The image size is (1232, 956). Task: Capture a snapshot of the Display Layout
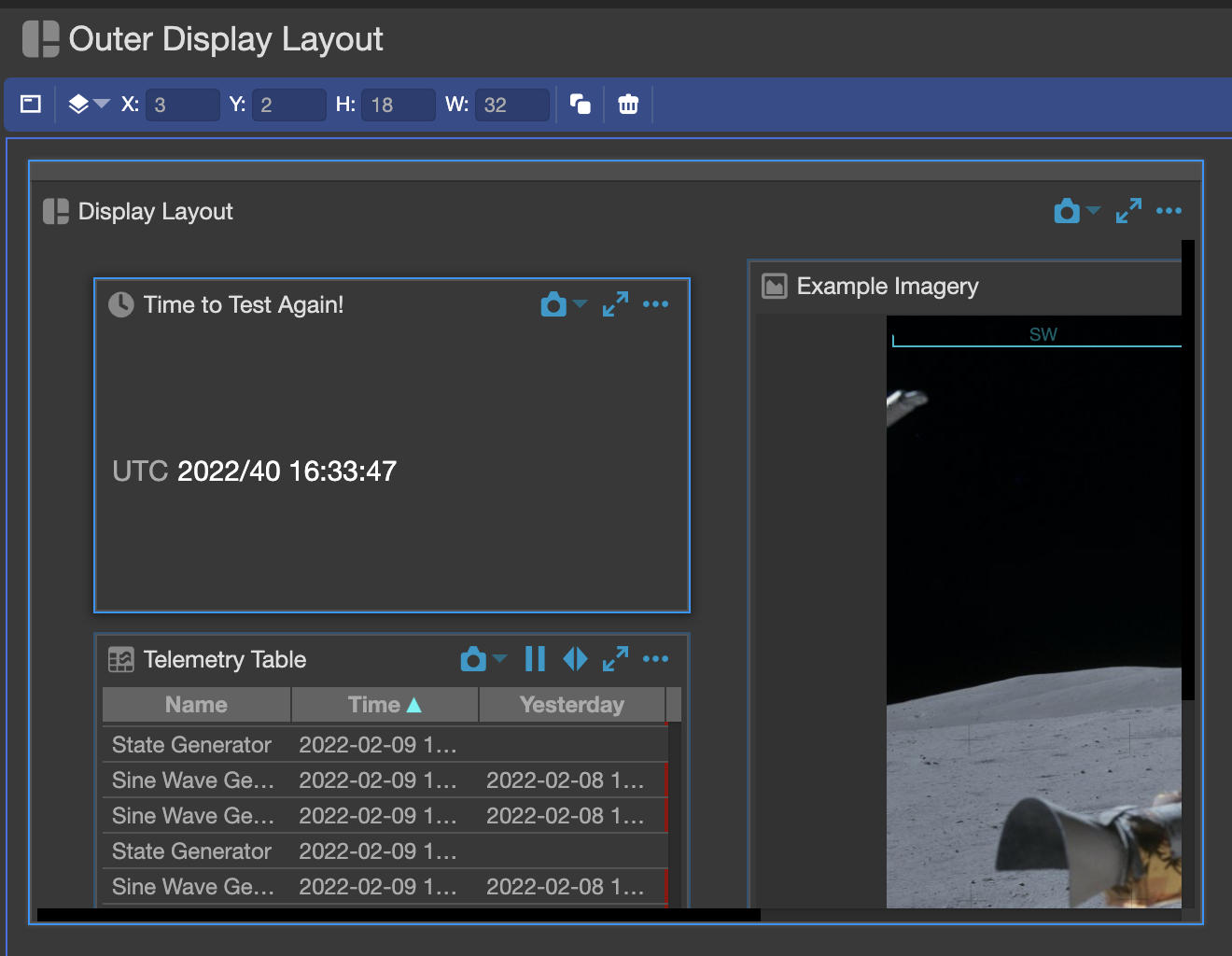click(x=1066, y=211)
